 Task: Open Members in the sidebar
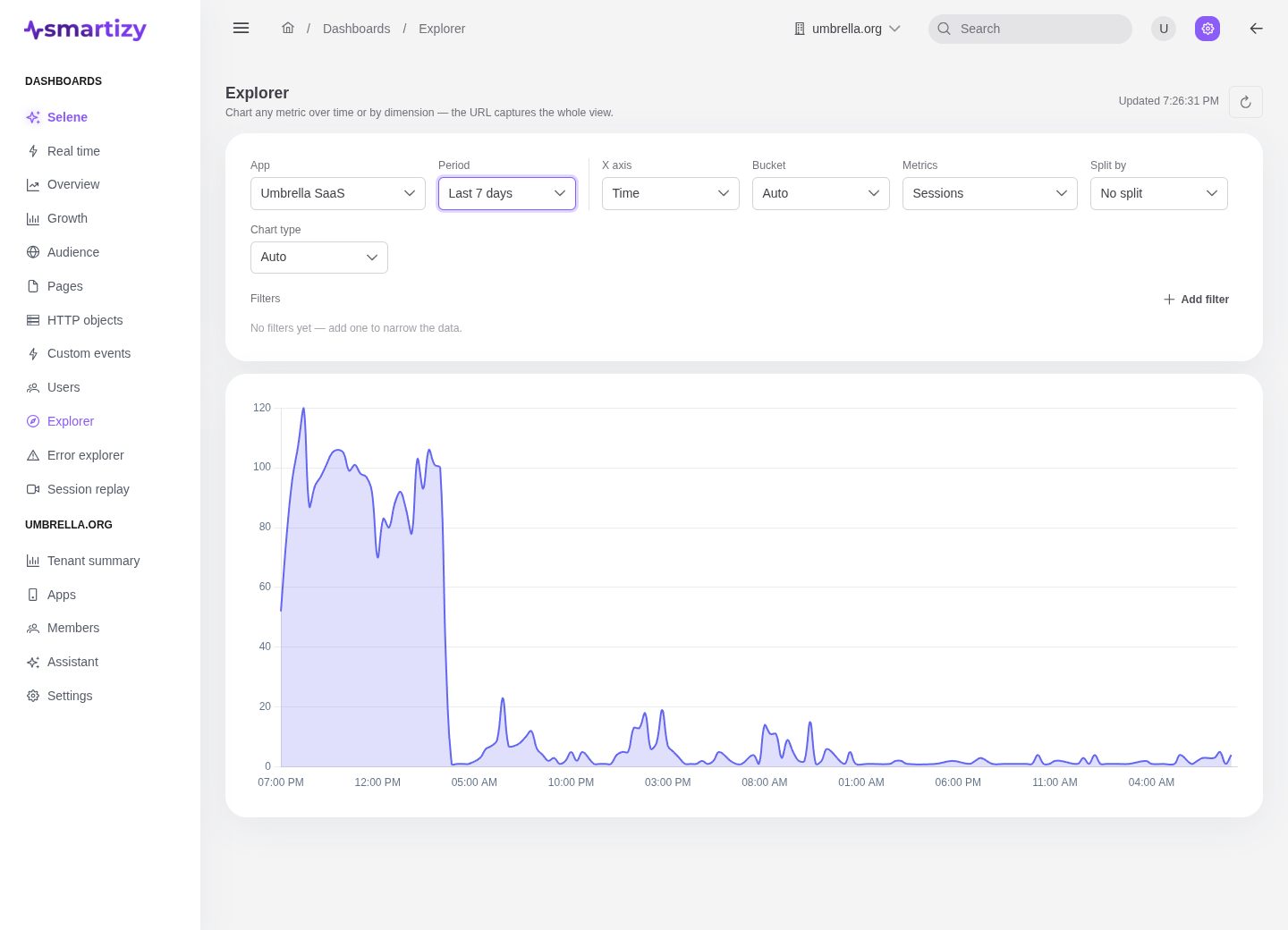[73, 629]
